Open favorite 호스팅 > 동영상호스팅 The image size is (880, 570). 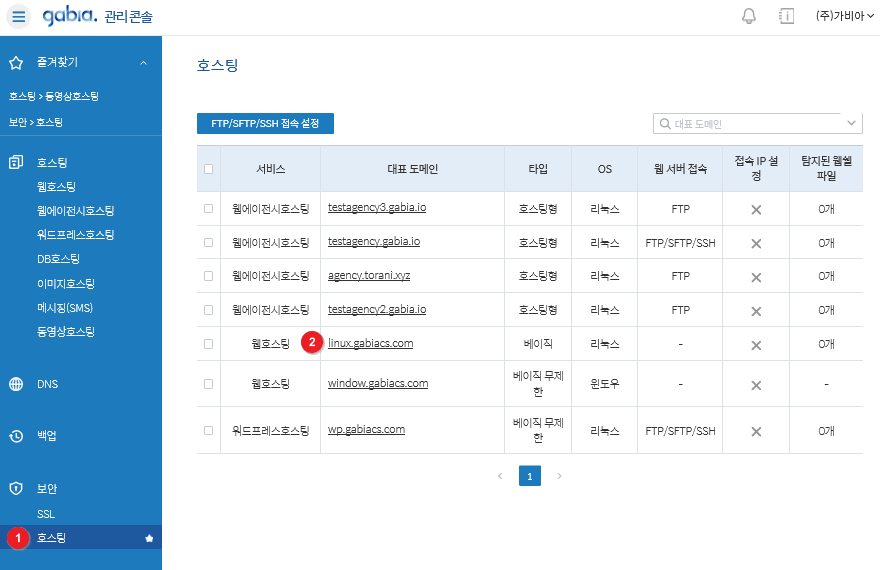(x=54, y=96)
